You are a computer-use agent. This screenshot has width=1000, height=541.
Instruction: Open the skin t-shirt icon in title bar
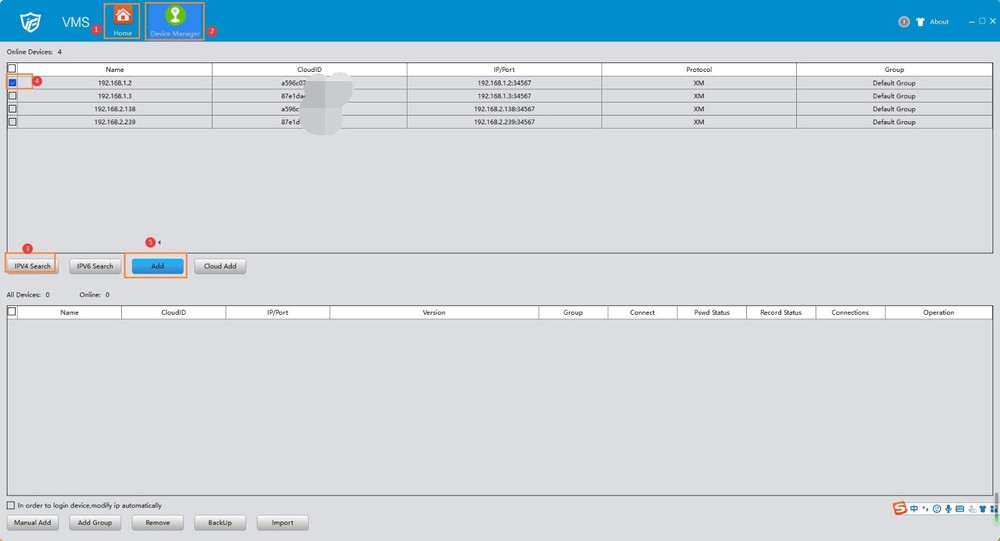pos(920,22)
